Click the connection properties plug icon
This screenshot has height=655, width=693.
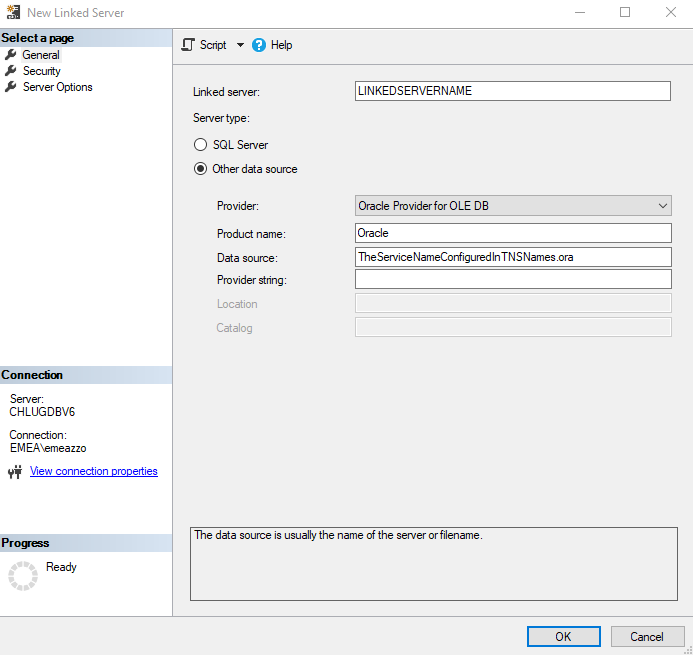(x=15, y=472)
